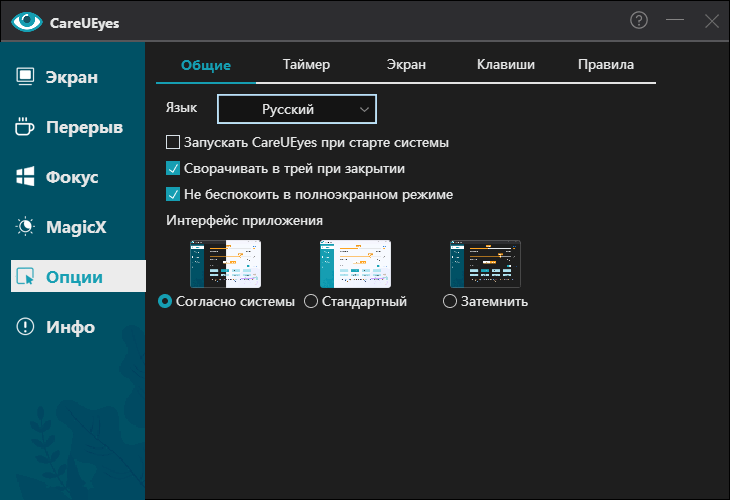Open the Язык language dropdown
Image resolution: width=730 pixels, height=500 pixels.
coord(296,108)
